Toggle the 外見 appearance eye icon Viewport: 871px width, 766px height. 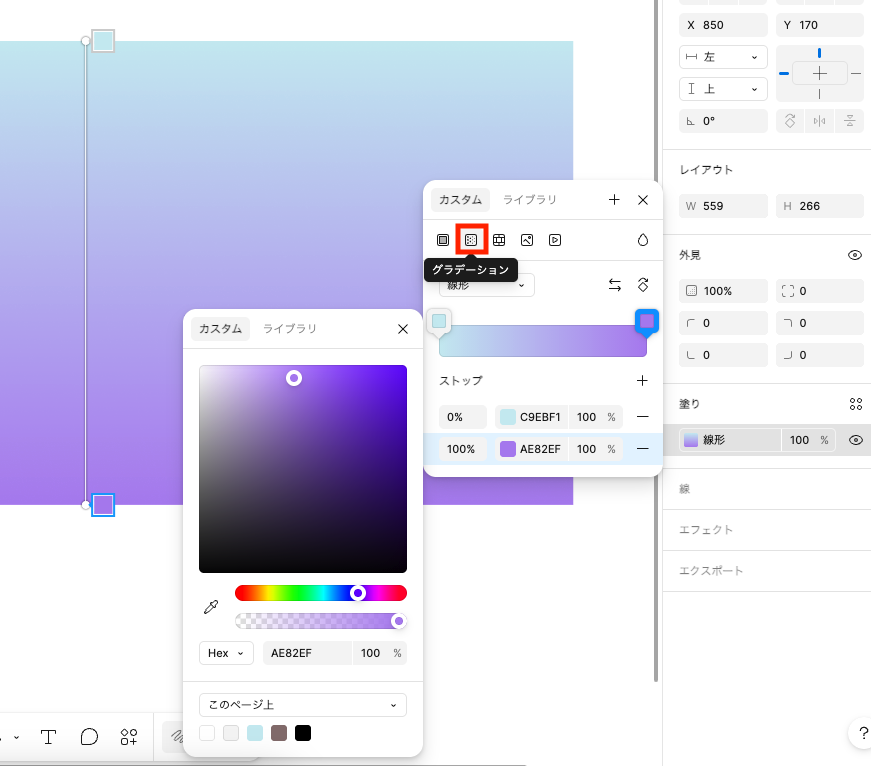(855, 255)
